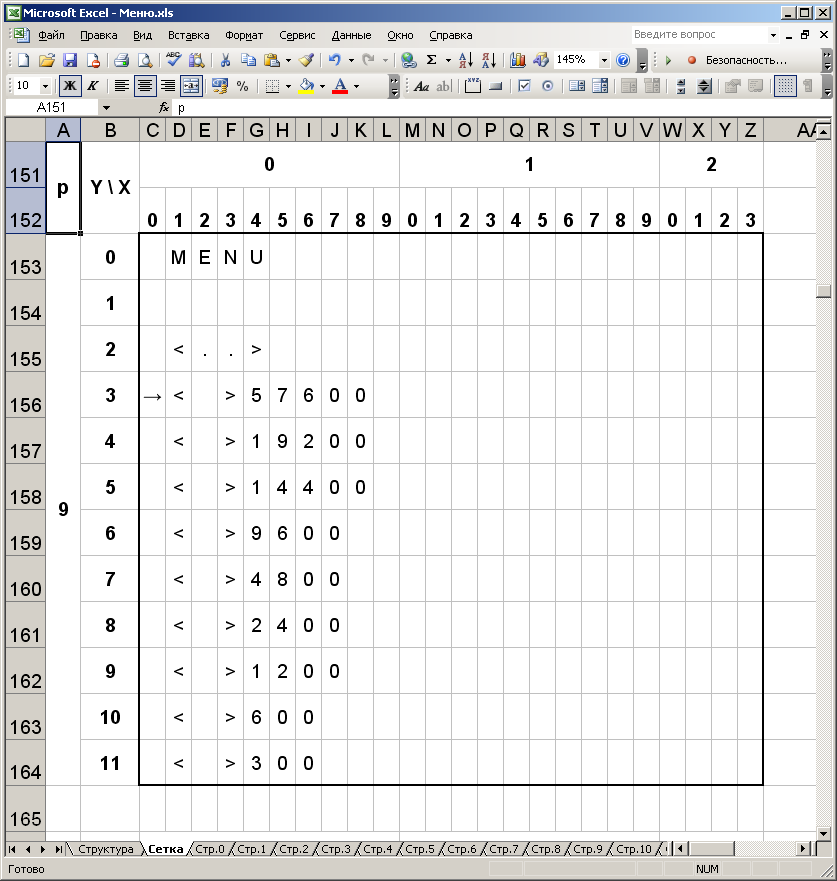Toggle the Forms grid display button
The width and height of the screenshot is (837, 881).
point(785,86)
